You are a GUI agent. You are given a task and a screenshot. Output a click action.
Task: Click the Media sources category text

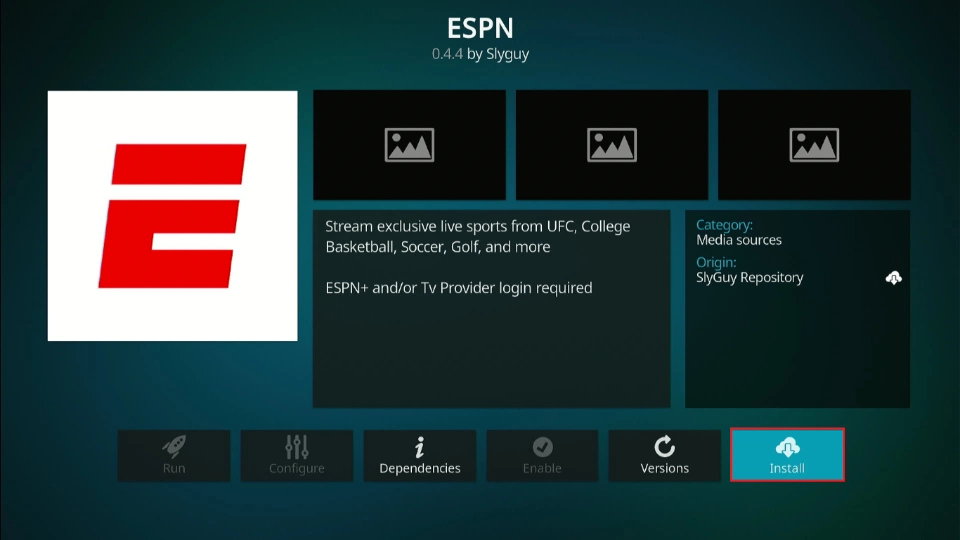pyautogui.click(x=739, y=240)
